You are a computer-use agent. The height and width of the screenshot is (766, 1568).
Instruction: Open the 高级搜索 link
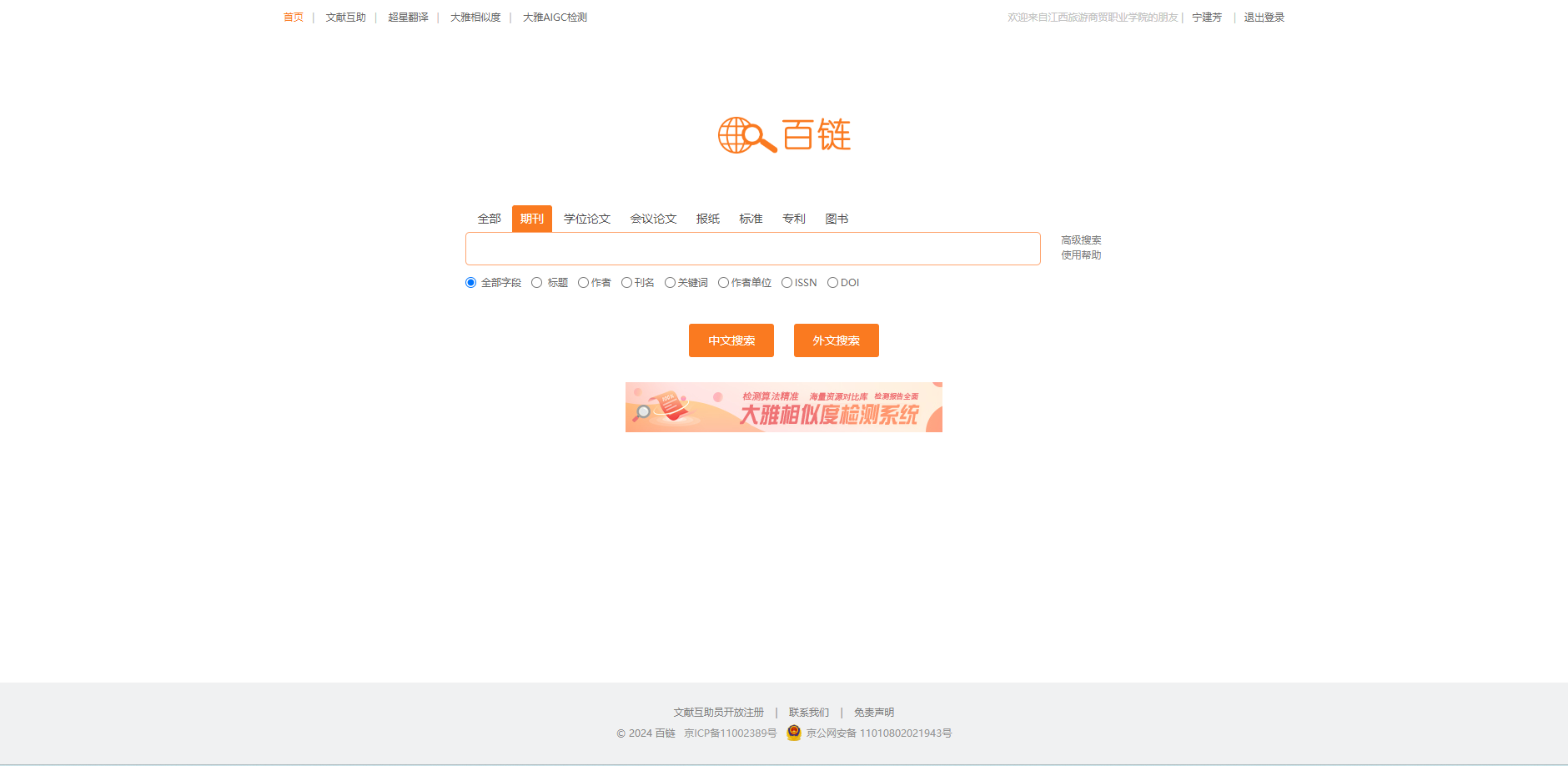(x=1080, y=240)
